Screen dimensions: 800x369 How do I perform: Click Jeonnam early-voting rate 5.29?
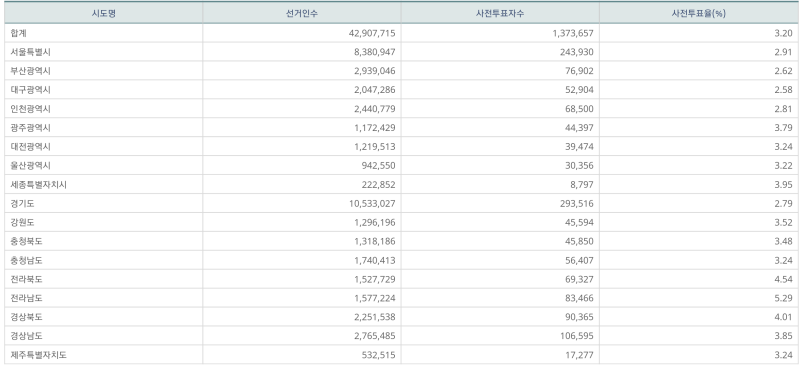coord(783,298)
